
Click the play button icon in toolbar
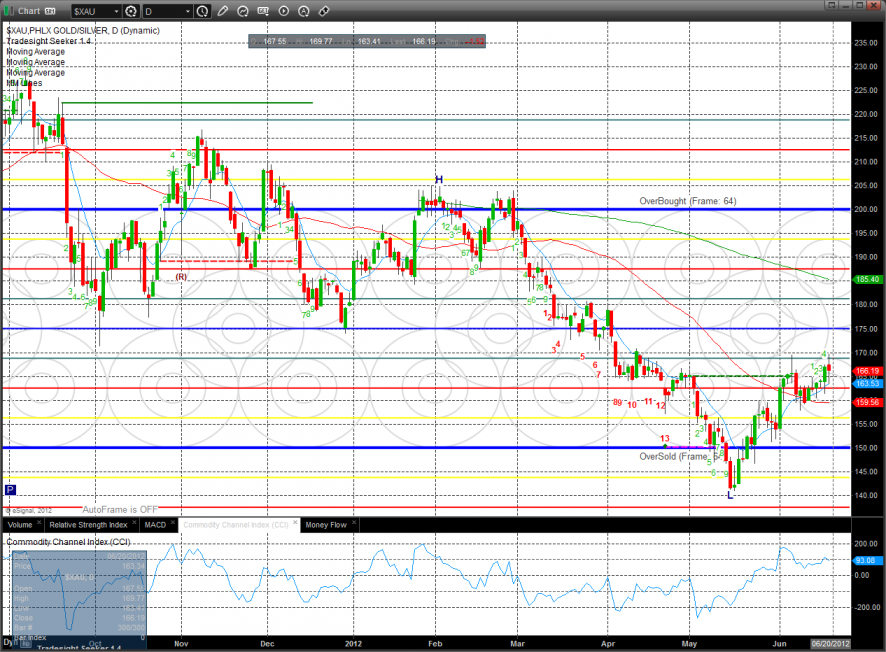pos(283,11)
